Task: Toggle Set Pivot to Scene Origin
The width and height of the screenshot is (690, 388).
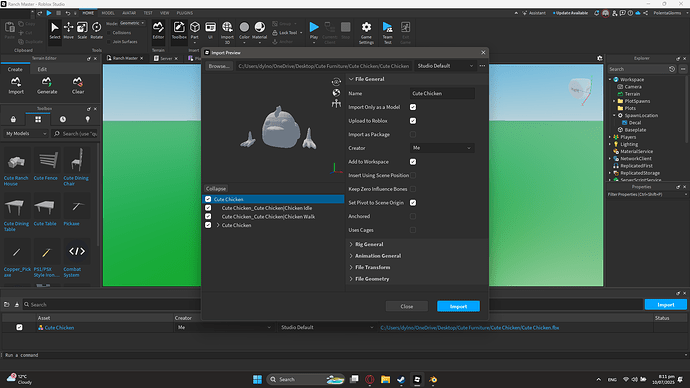Action: coord(413,202)
